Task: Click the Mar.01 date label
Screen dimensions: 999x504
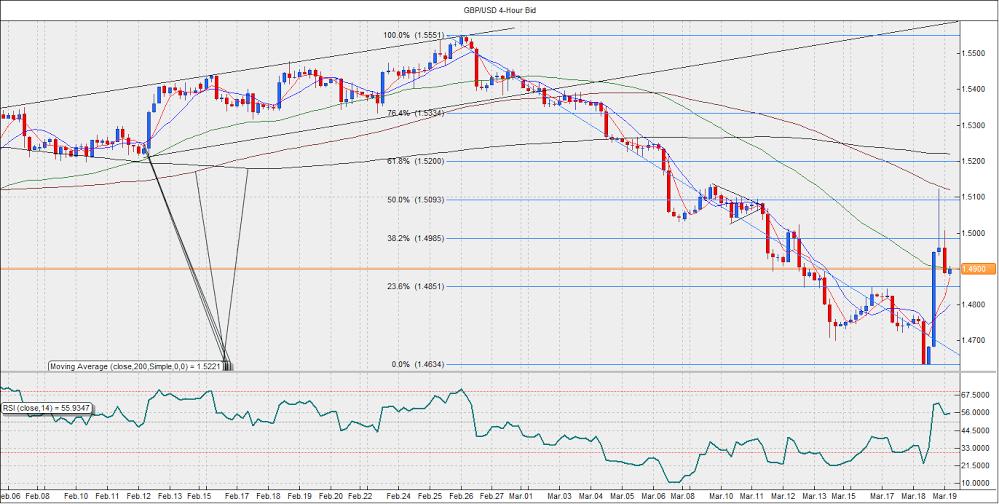Action: pyautogui.click(x=522, y=495)
